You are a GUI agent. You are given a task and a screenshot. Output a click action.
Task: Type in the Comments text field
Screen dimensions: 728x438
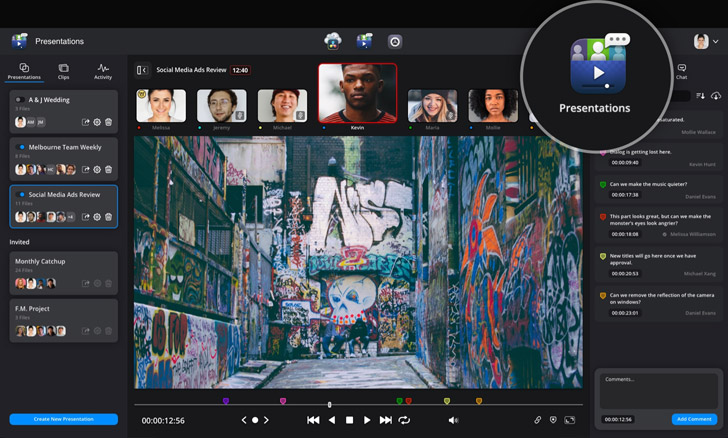click(658, 391)
